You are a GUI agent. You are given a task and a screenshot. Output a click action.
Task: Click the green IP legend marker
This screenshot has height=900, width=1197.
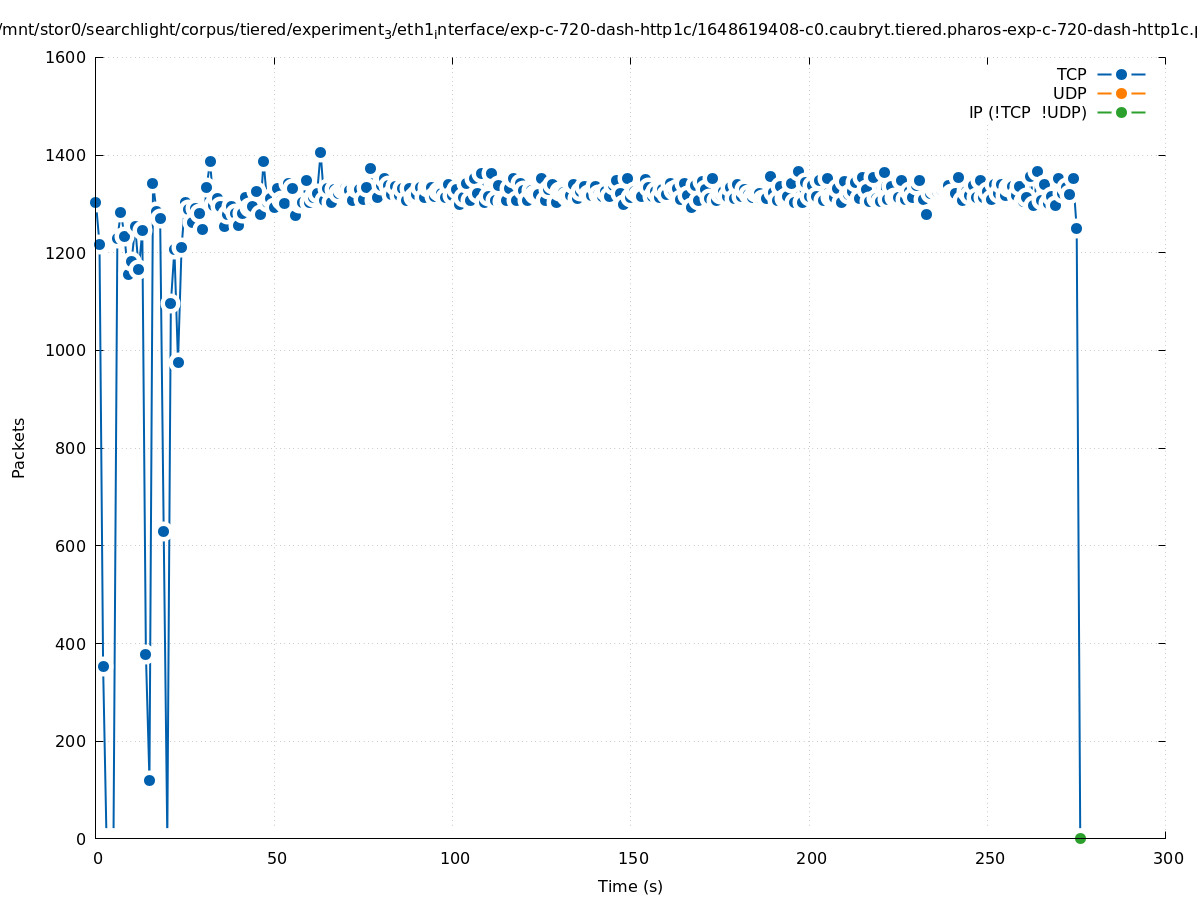tap(1121, 112)
